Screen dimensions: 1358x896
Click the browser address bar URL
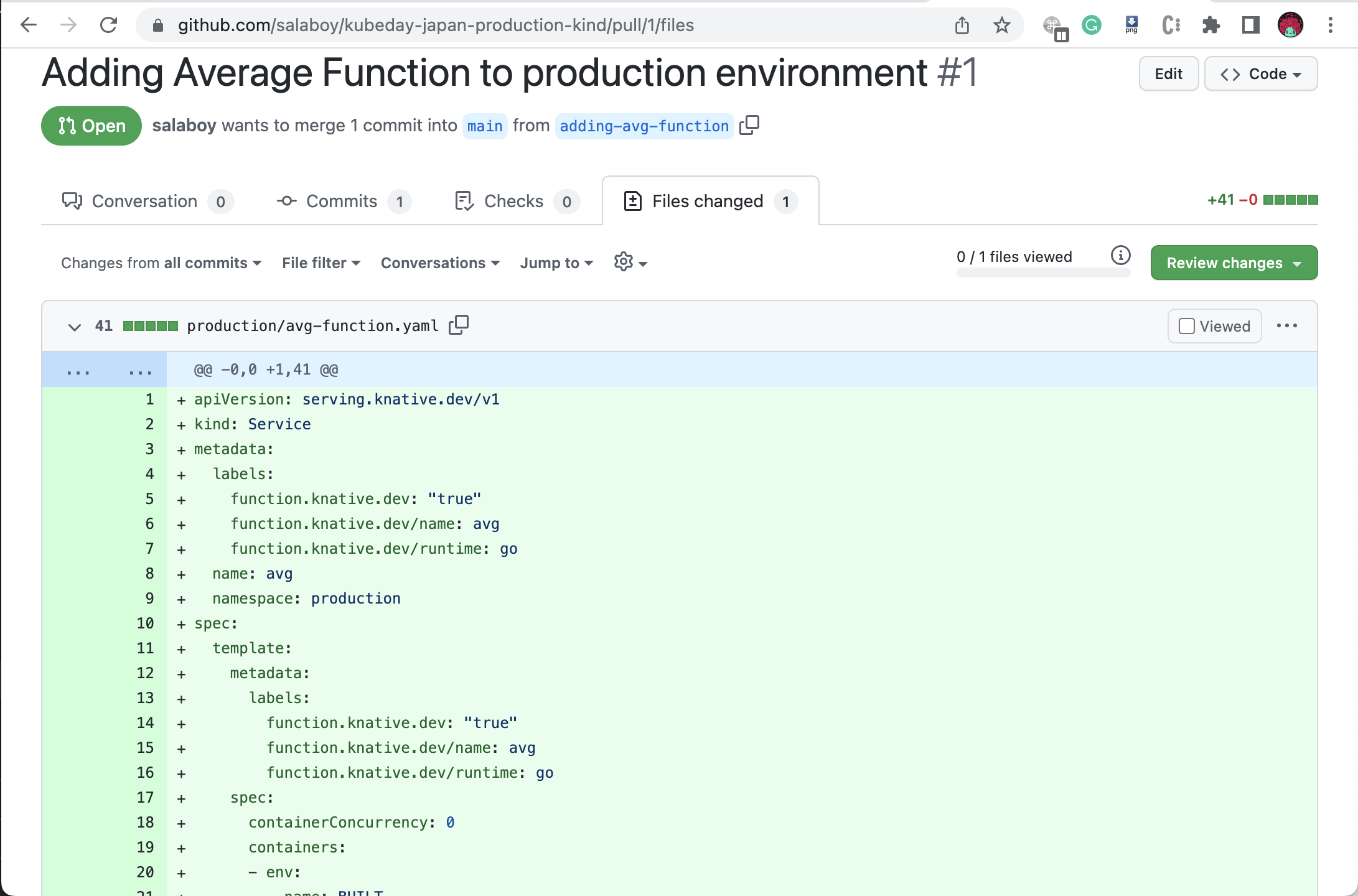[x=436, y=26]
